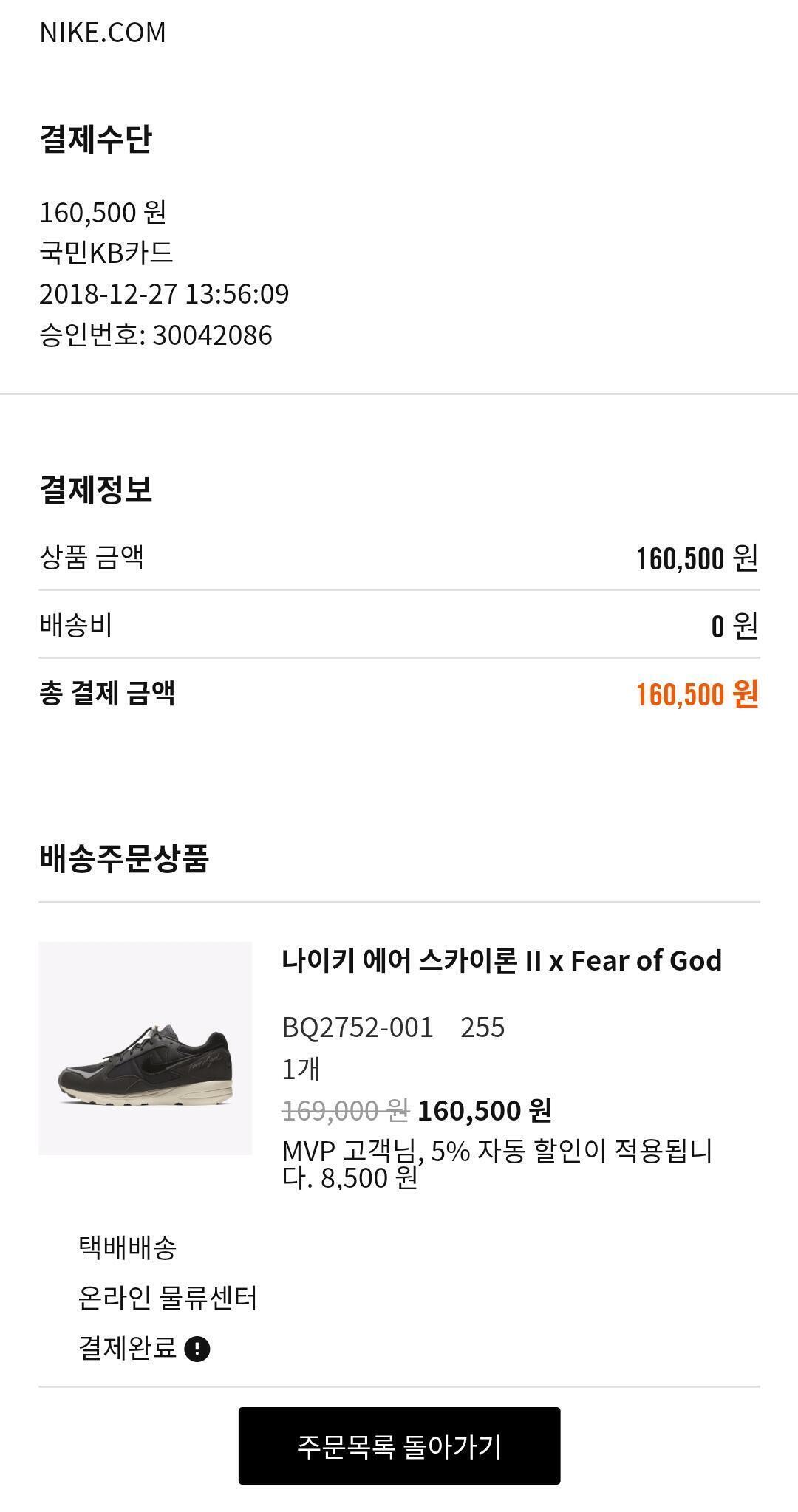Click the shoe size 255 text
This screenshot has height=1512, width=798.
[x=482, y=1027]
